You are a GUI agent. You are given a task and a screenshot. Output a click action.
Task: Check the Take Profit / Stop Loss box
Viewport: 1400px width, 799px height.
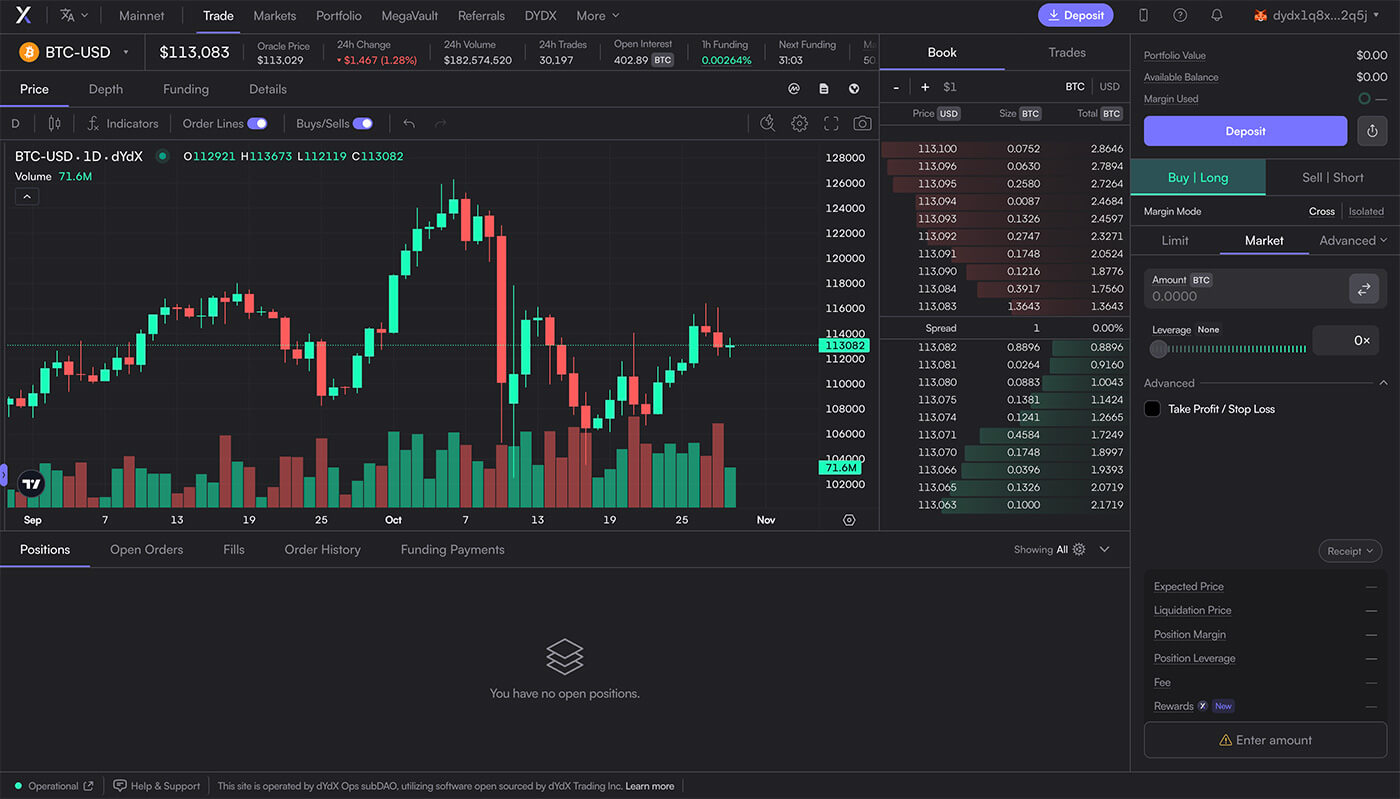point(1152,409)
